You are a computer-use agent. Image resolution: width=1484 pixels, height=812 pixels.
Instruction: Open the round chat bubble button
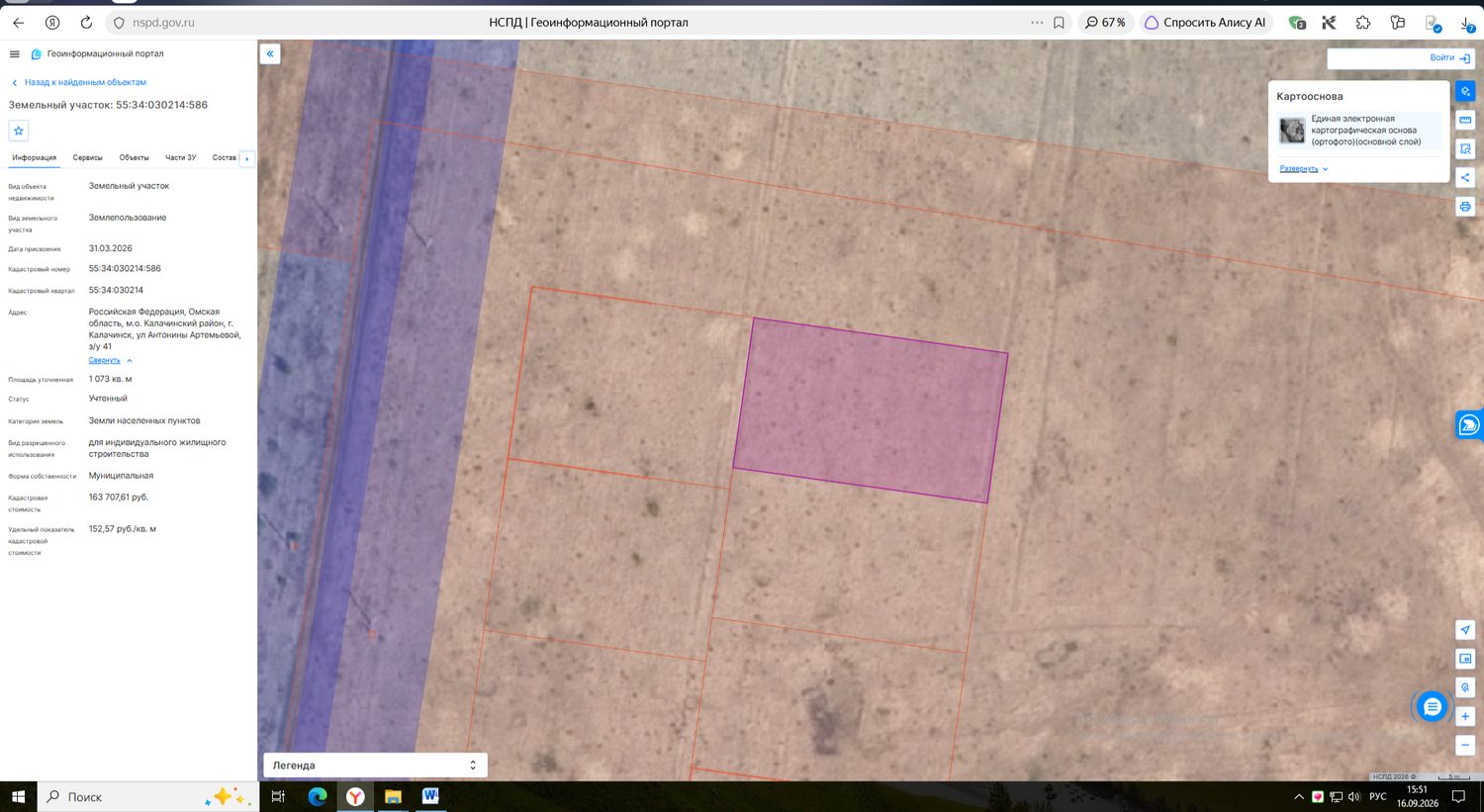coord(1432,707)
